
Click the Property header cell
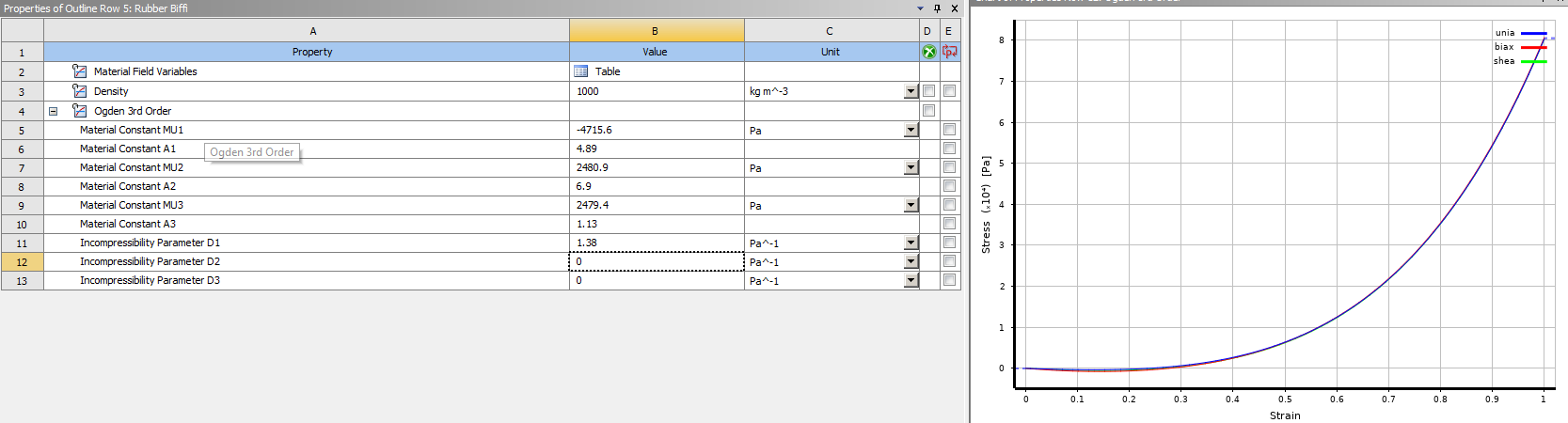pos(311,52)
